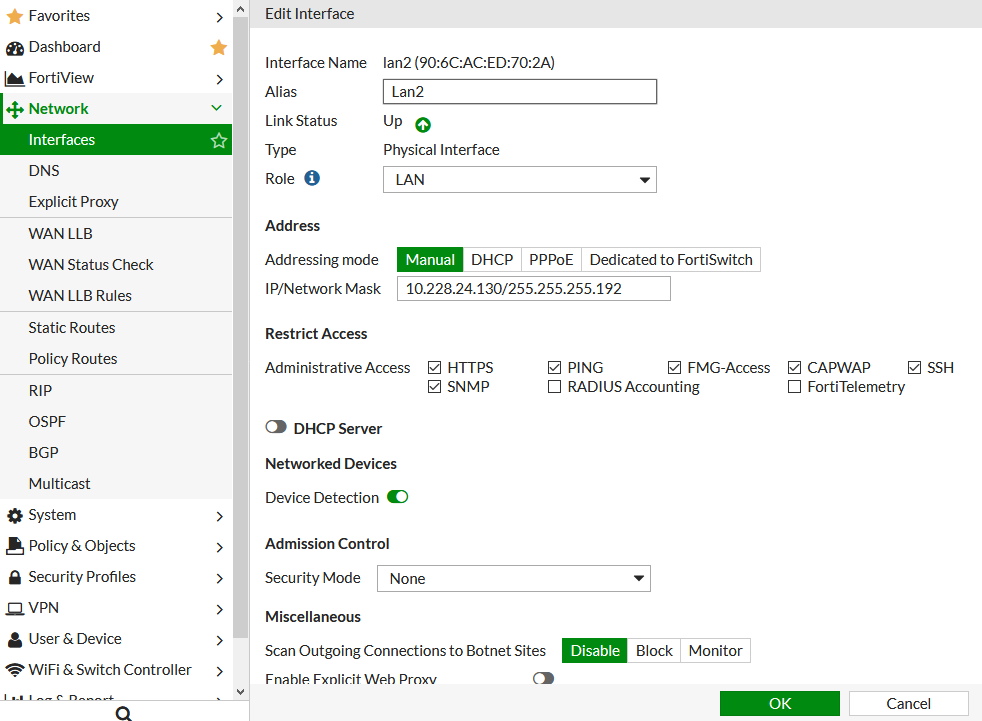
Task: Click the IP/Network Mask field
Action: [534, 289]
